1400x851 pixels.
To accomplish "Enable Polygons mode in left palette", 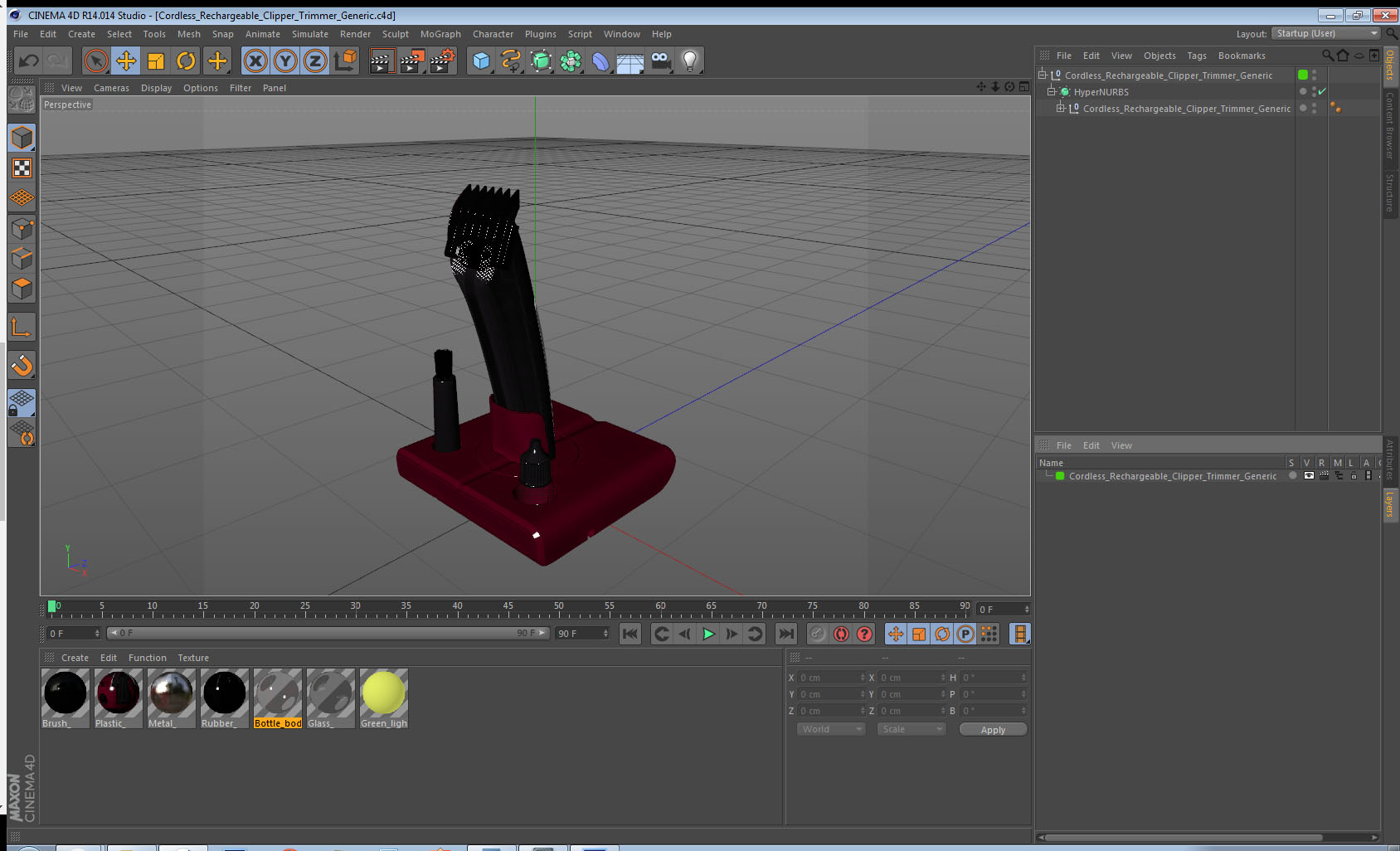I will (x=22, y=289).
